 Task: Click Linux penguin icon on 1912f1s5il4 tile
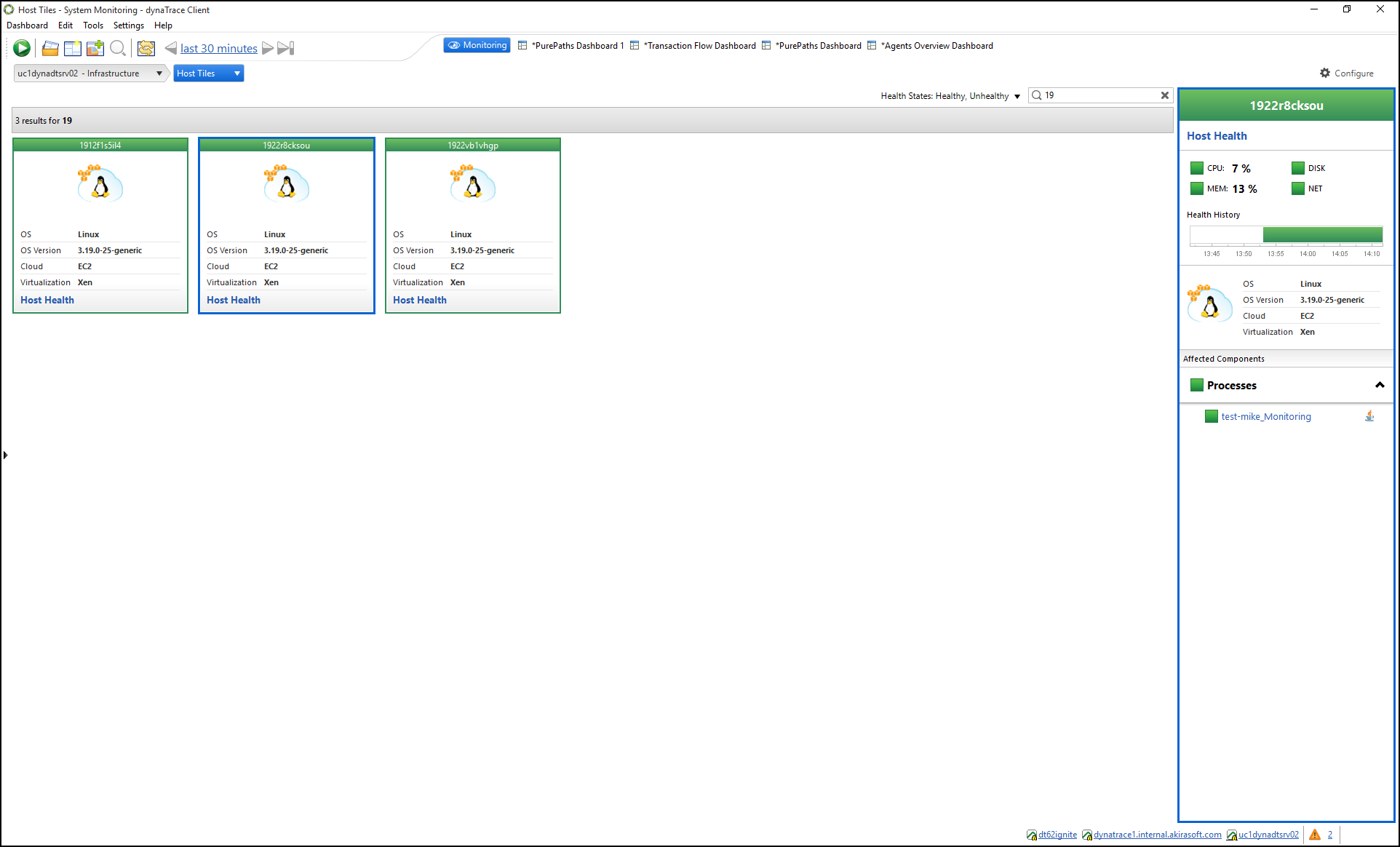(100, 183)
